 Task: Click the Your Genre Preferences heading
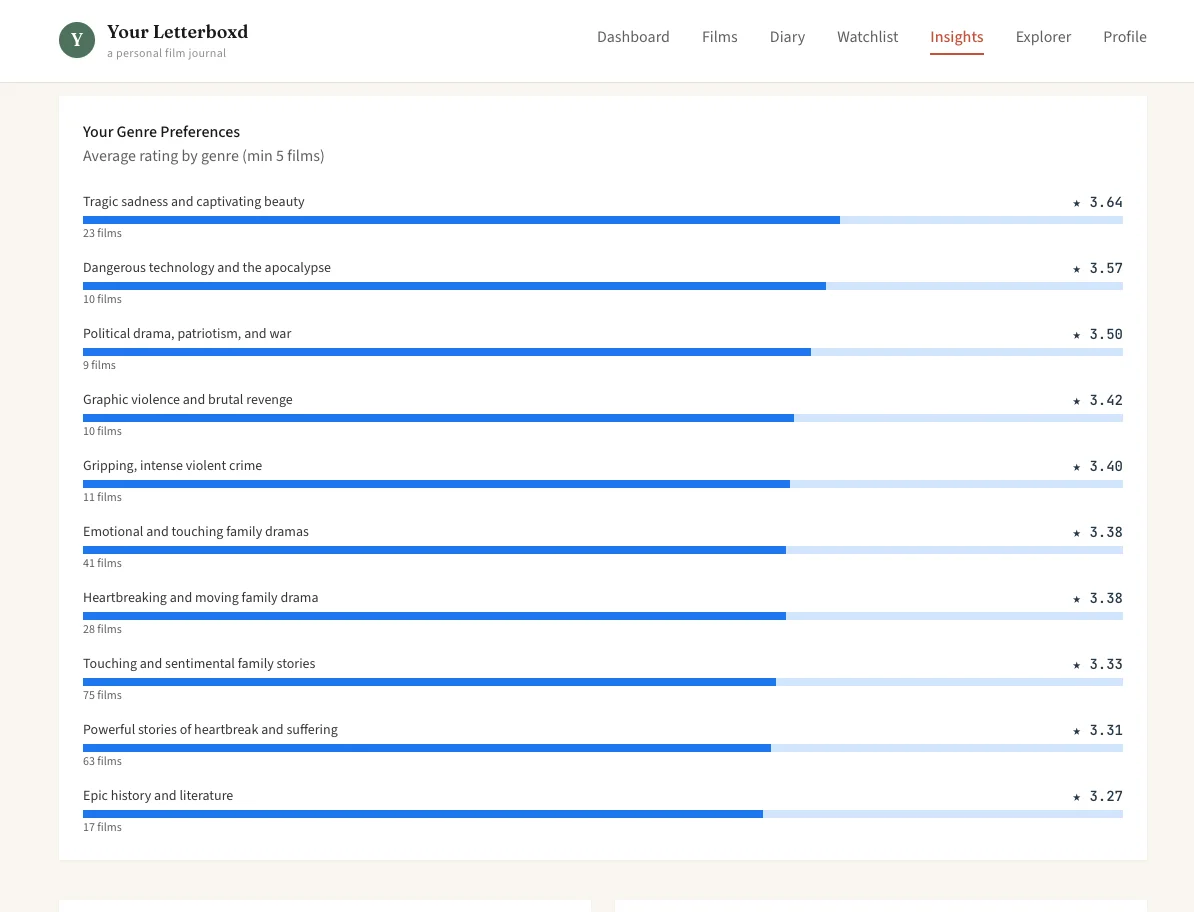[x=161, y=132]
